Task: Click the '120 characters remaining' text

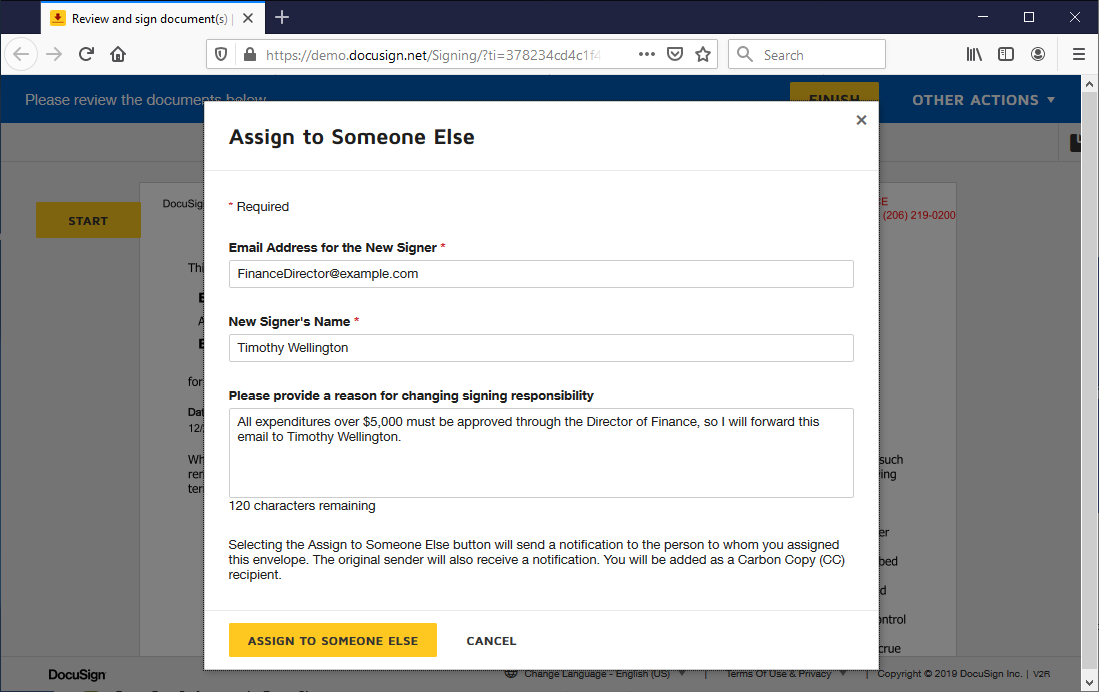Action: [302, 506]
